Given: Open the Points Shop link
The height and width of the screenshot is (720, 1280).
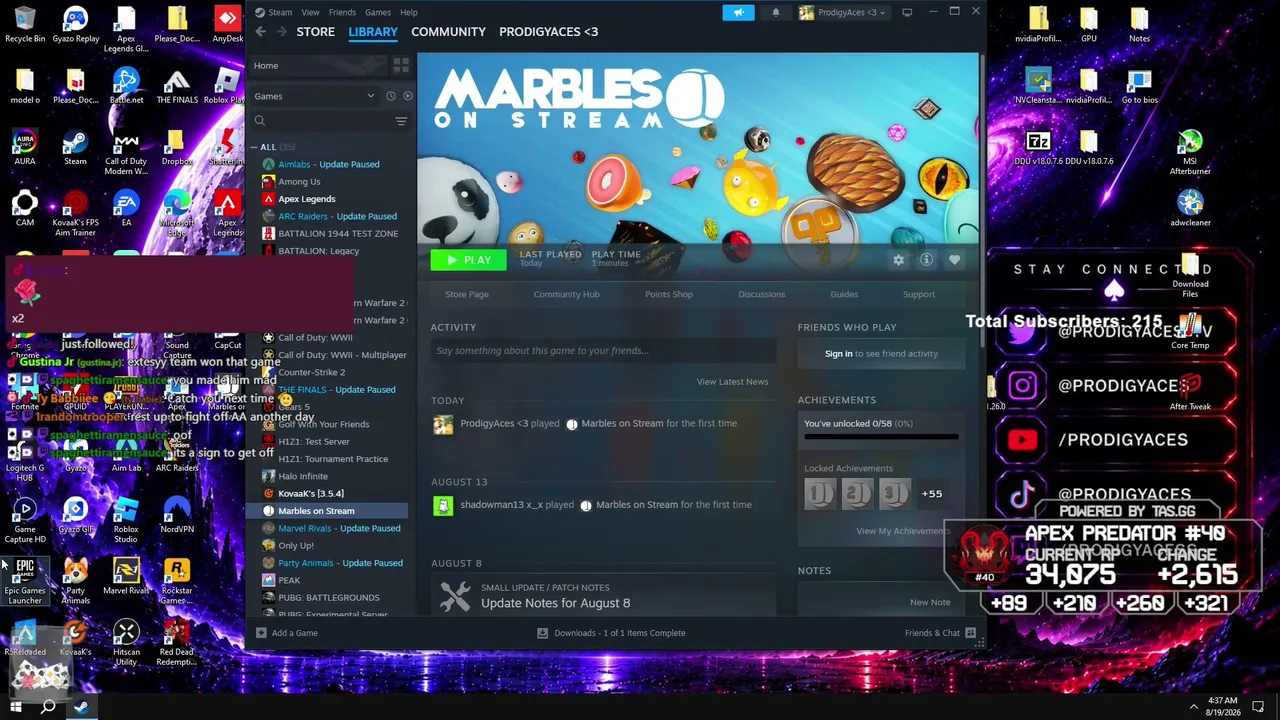Looking at the screenshot, I should [x=669, y=294].
